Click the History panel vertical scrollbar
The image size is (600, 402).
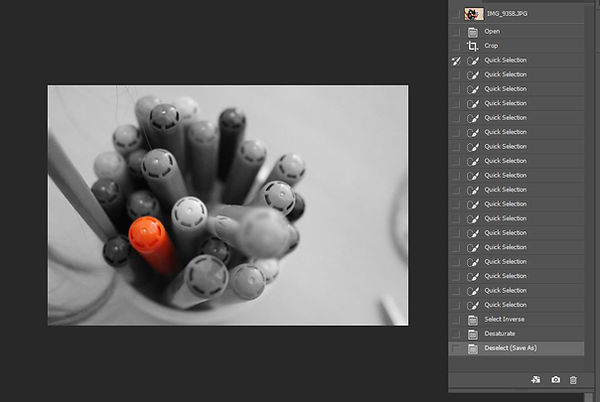tap(588, 195)
